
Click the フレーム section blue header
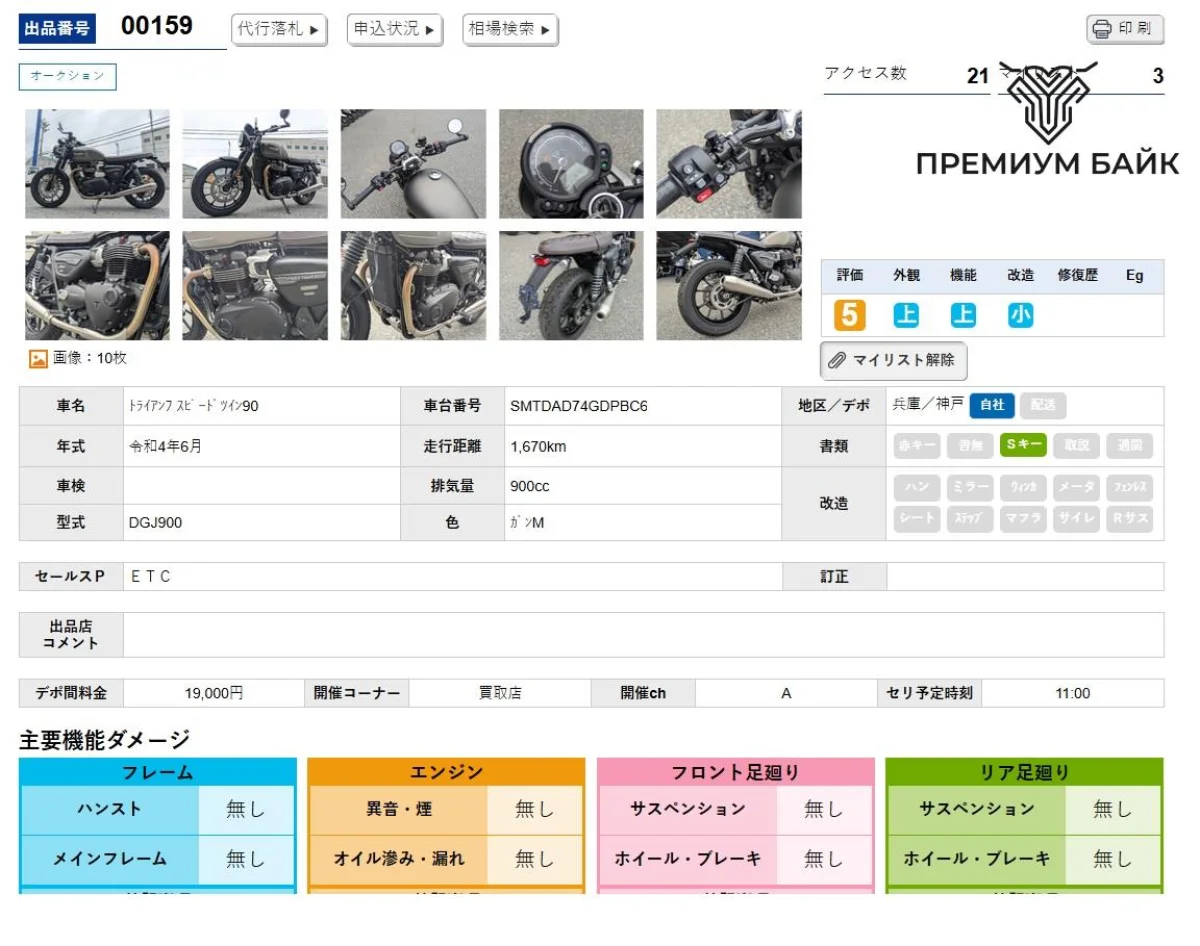click(x=157, y=772)
